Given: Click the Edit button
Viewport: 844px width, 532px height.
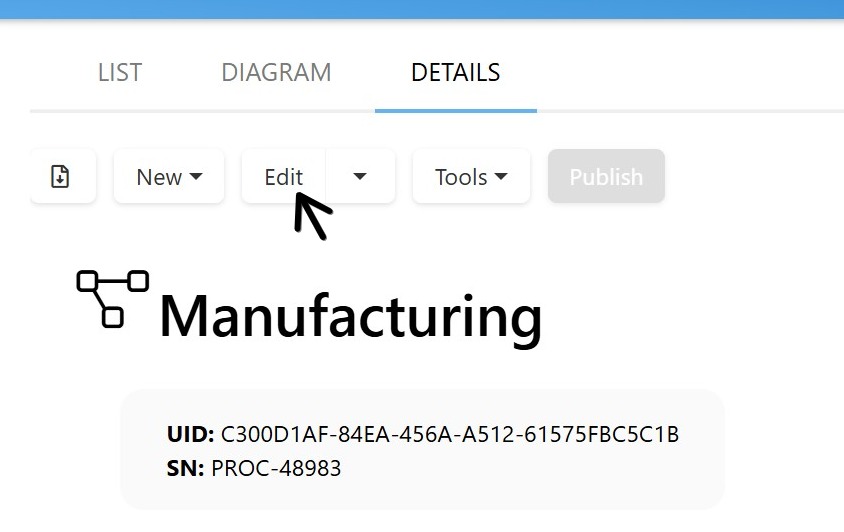Looking at the screenshot, I should point(284,177).
